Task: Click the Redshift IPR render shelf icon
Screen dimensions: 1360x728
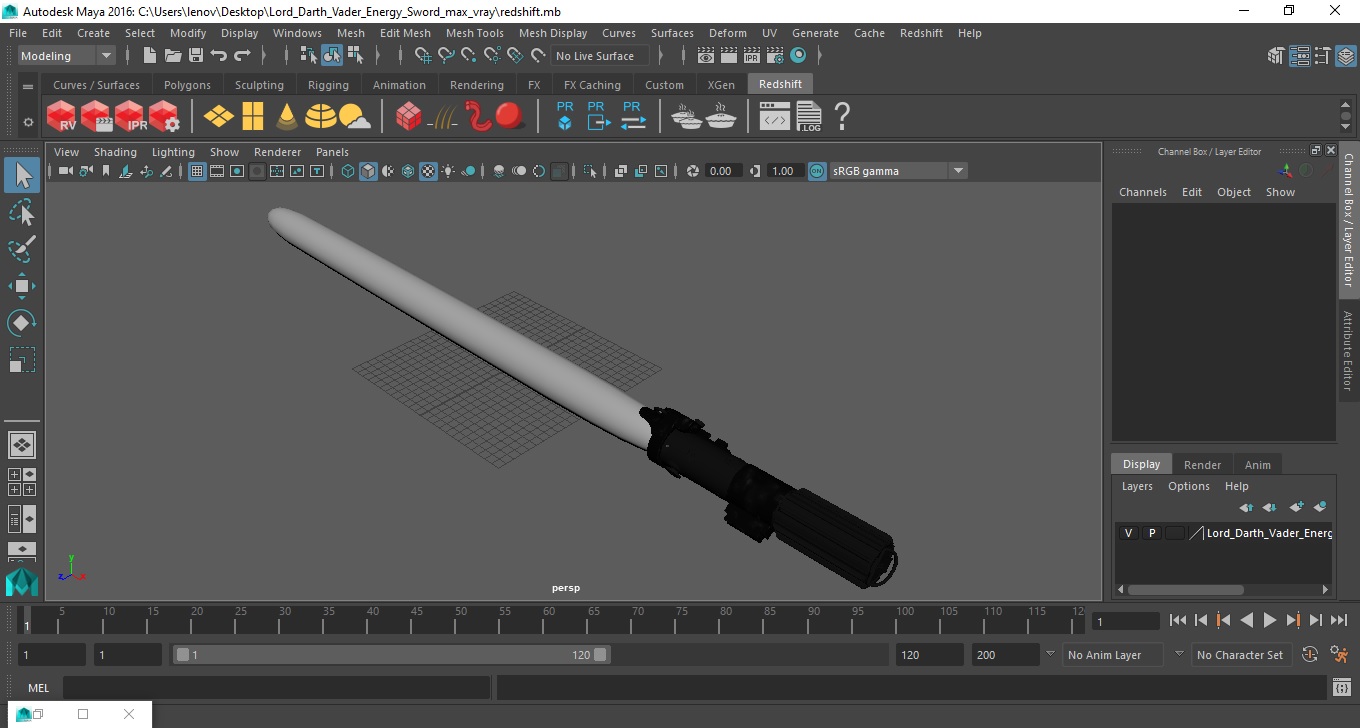Action: 130,116
